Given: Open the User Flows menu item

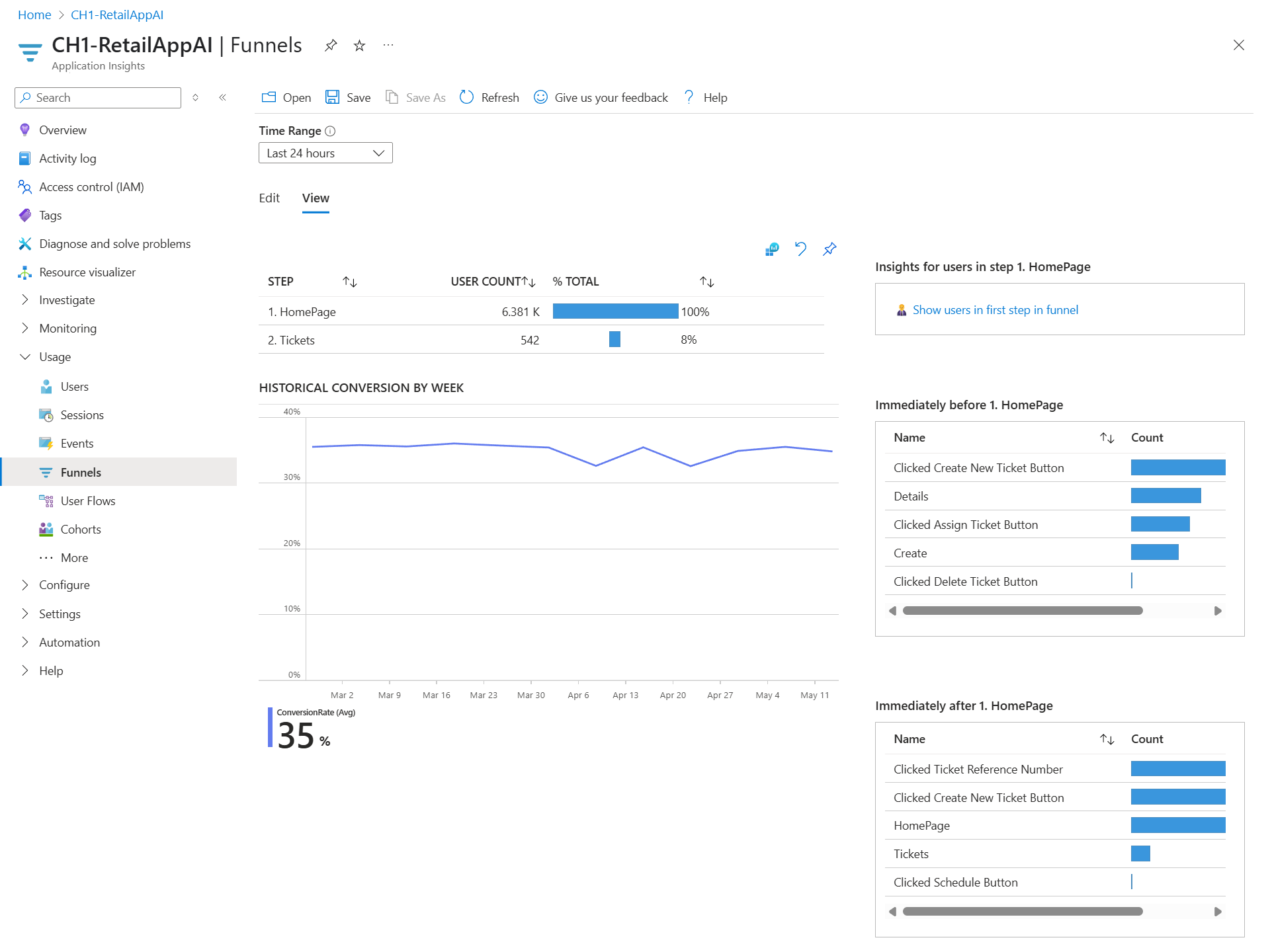Looking at the screenshot, I should tap(87, 500).
